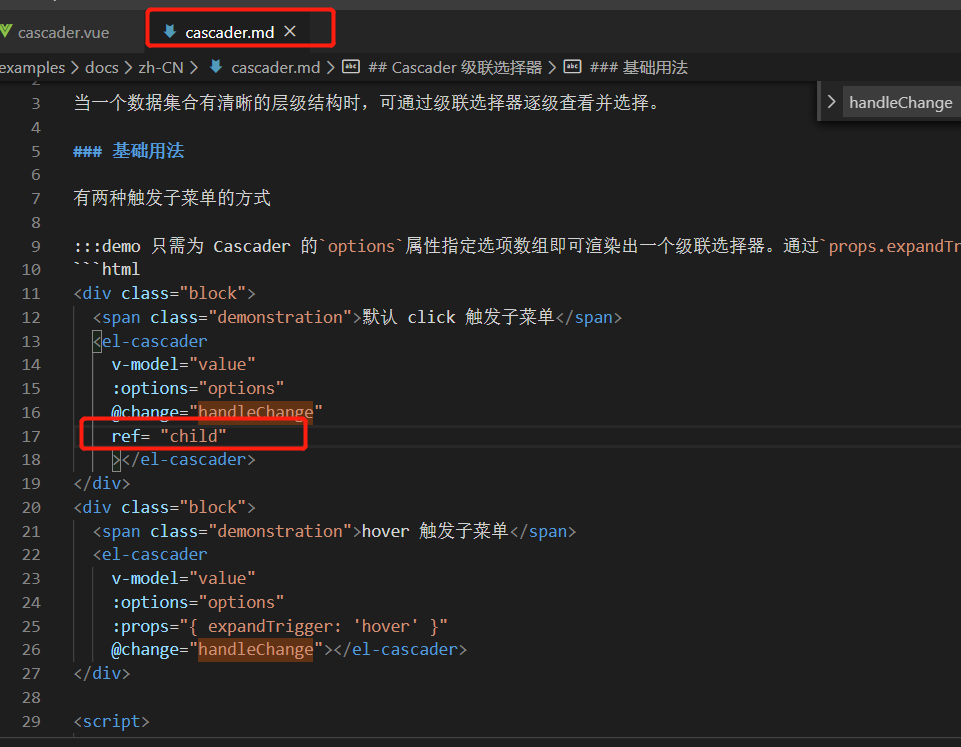
Task: Expand the find widget replace chevron
Action: tap(832, 102)
